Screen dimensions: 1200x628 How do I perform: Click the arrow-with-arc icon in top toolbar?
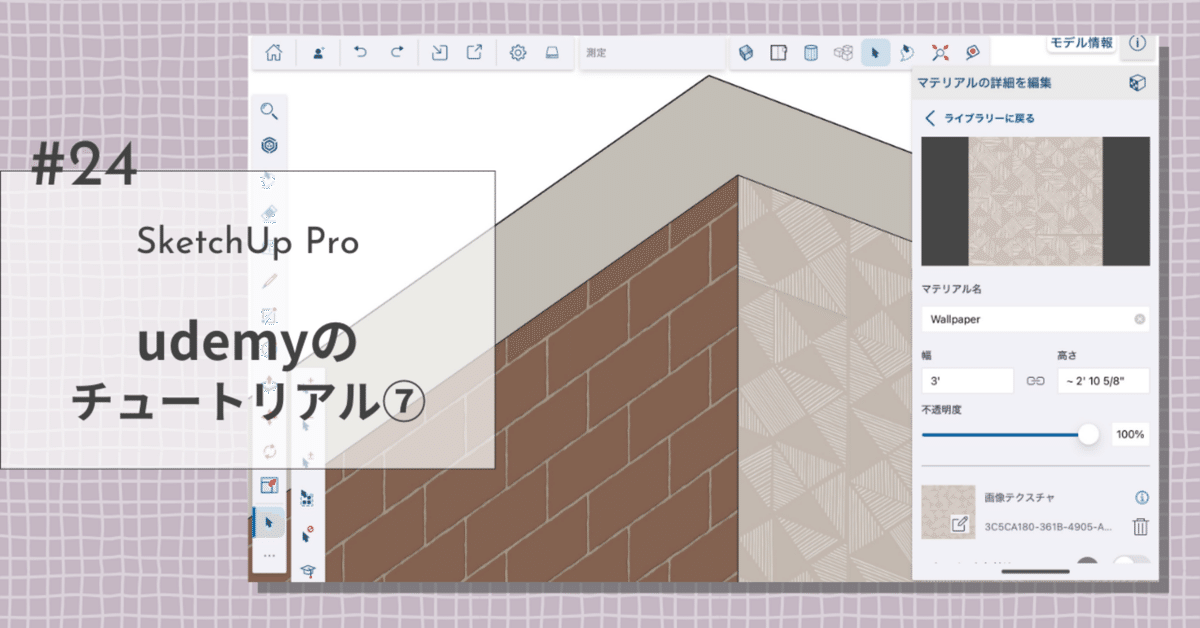(907, 53)
